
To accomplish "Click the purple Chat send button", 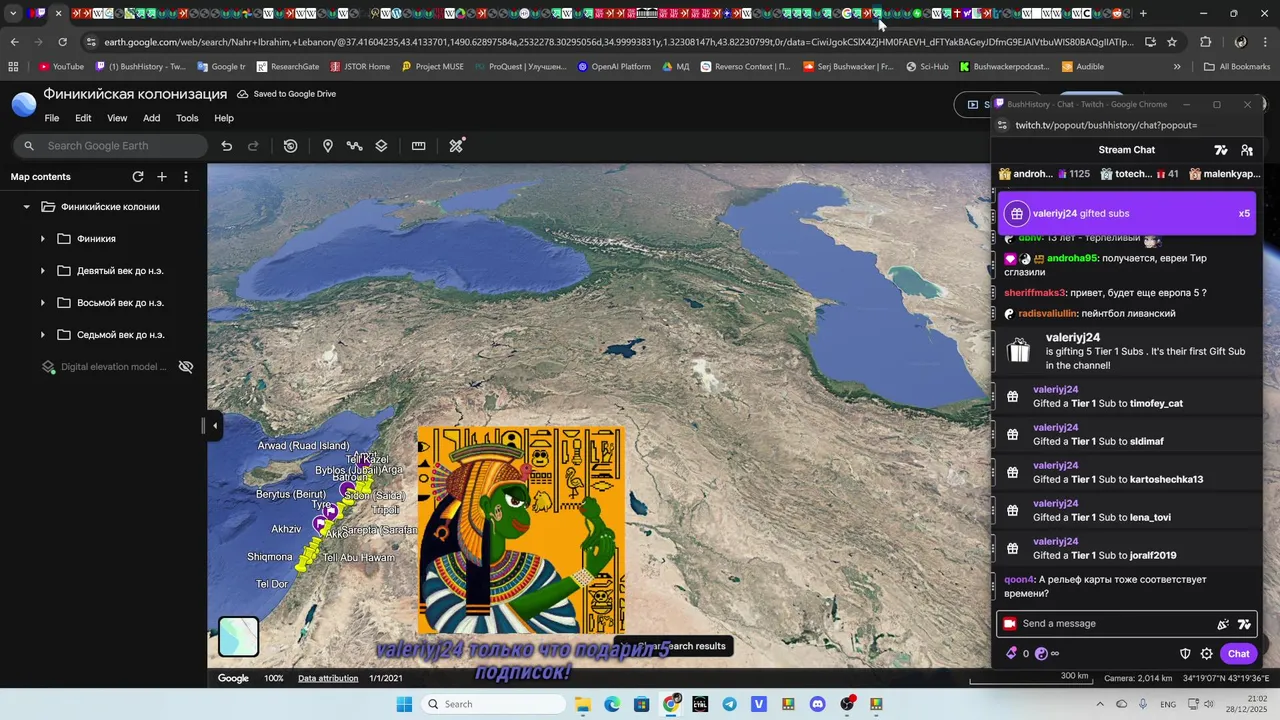I will pos(1238,654).
